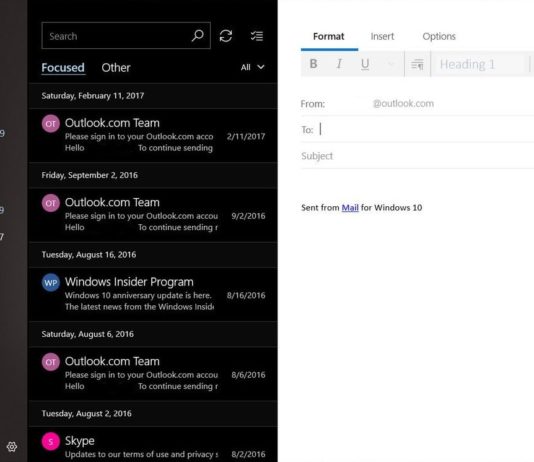This screenshot has height=462, width=534.
Task: Expand the All filter dropdown
Action: coord(252,67)
